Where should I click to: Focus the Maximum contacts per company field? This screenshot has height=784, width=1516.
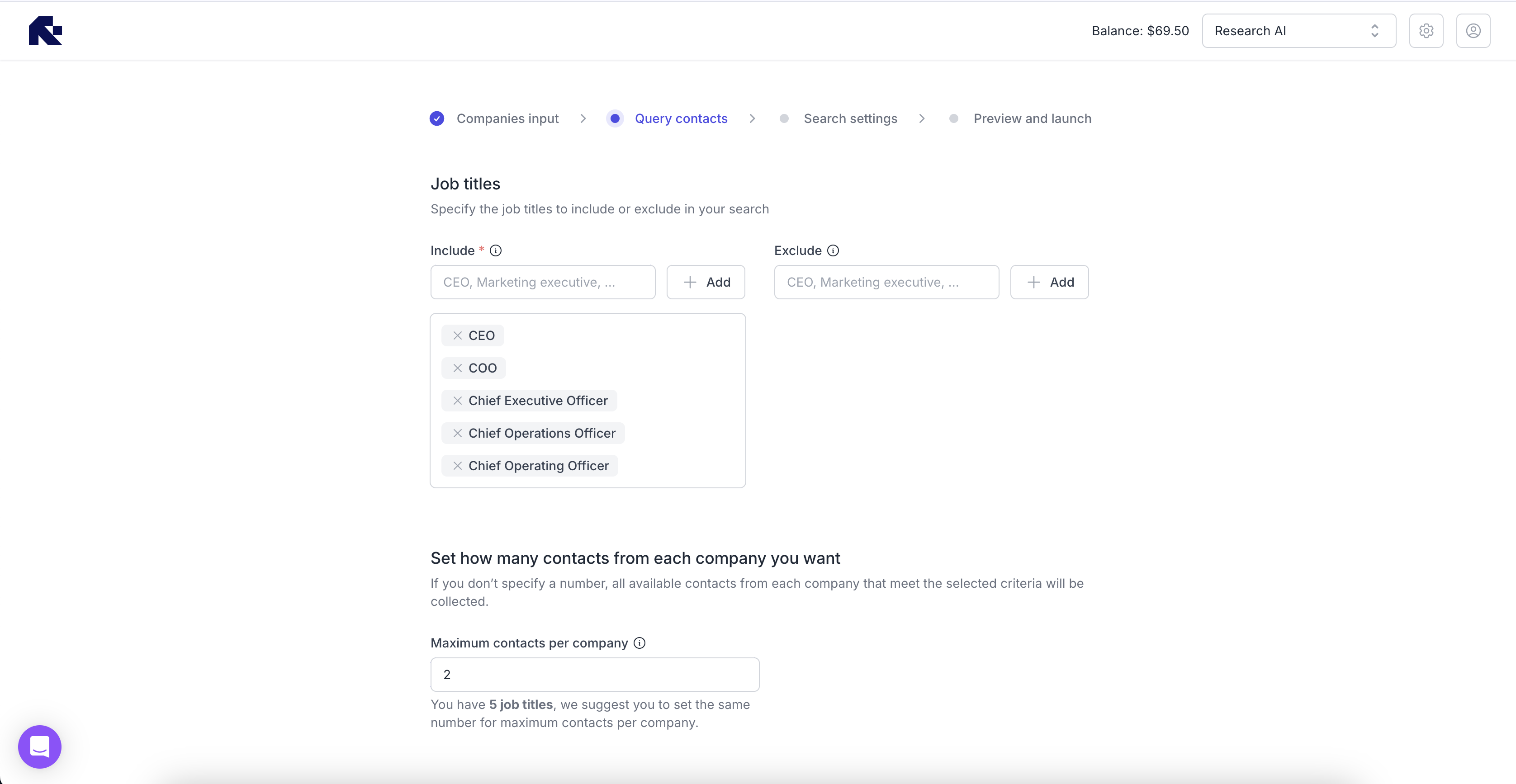tap(594, 675)
